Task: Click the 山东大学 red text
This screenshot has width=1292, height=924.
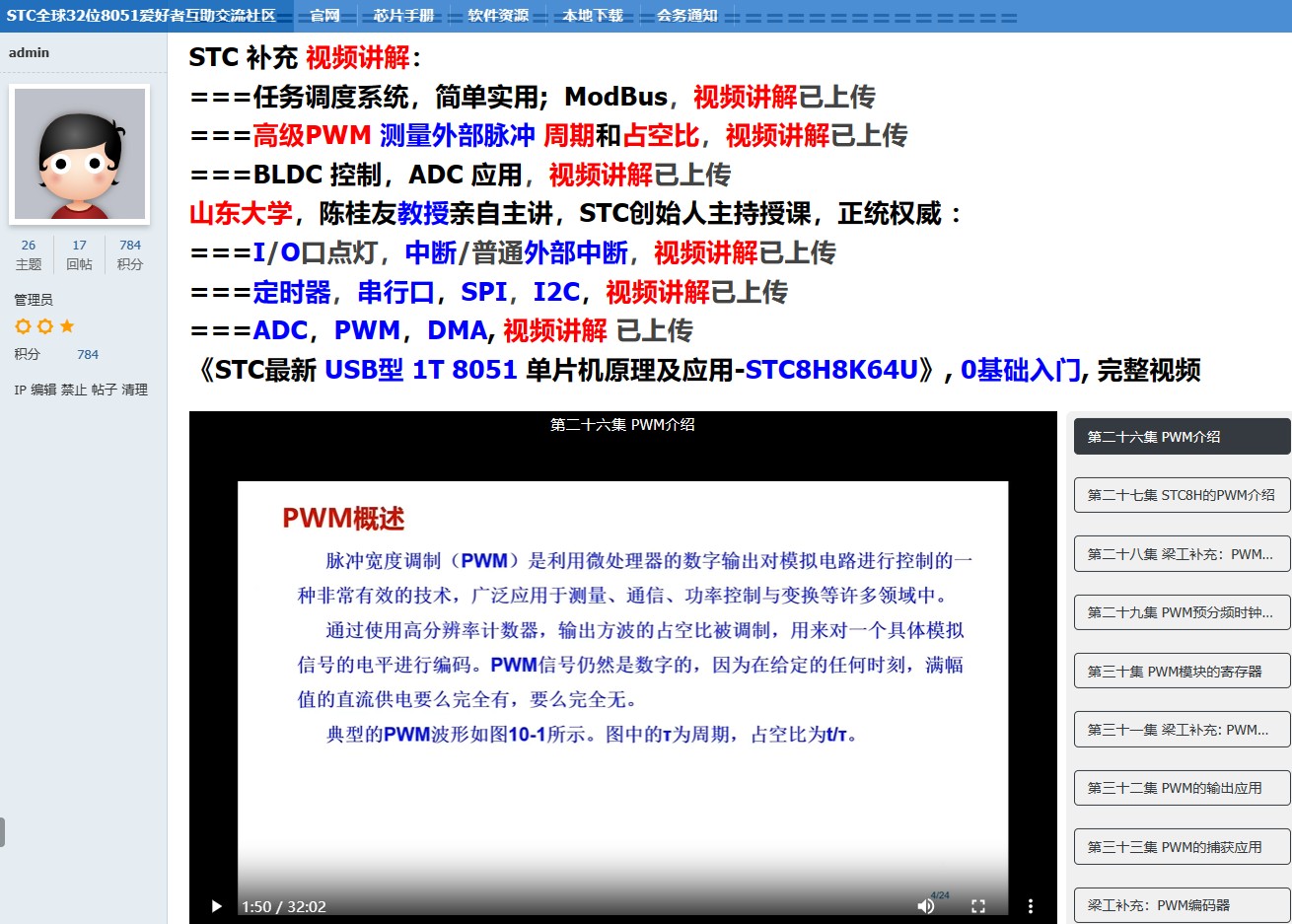Action: pyautogui.click(x=241, y=213)
